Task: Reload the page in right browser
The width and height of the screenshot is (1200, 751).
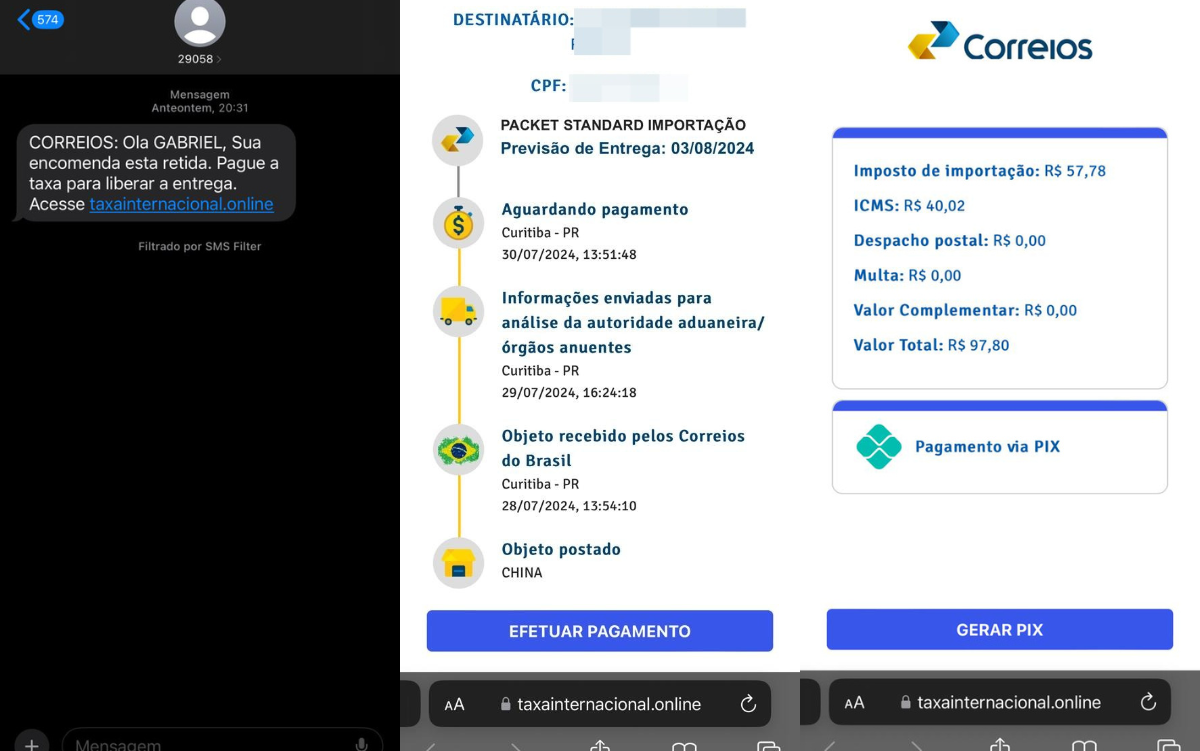Action: pyautogui.click(x=1148, y=702)
